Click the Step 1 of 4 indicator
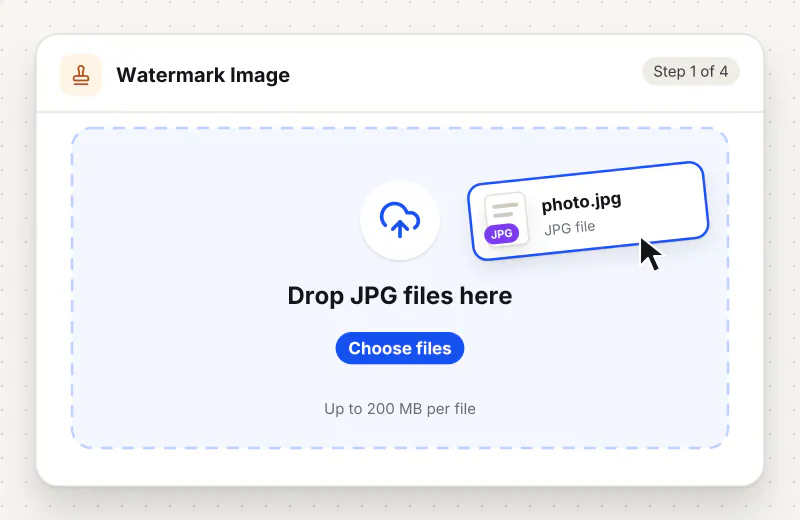Image resolution: width=800 pixels, height=520 pixels. [x=690, y=71]
